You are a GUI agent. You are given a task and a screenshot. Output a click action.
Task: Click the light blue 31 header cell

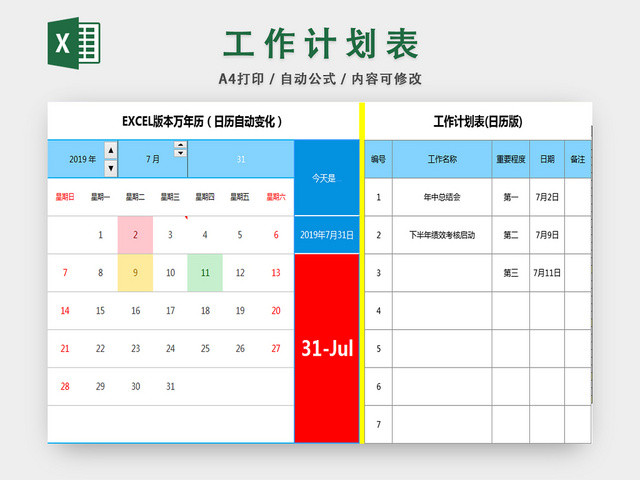[241, 159]
